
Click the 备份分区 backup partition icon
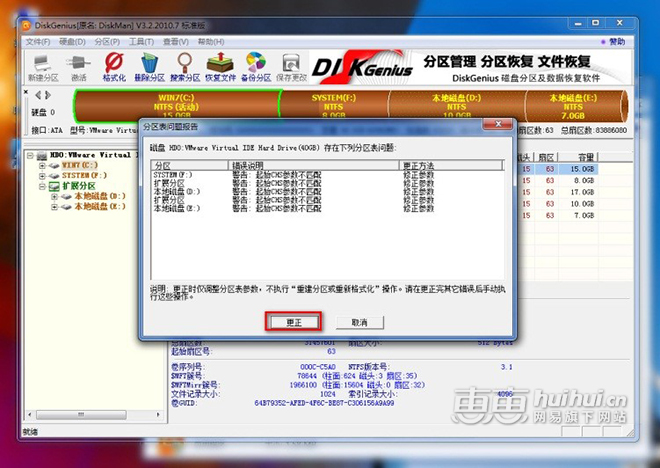[256, 67]
